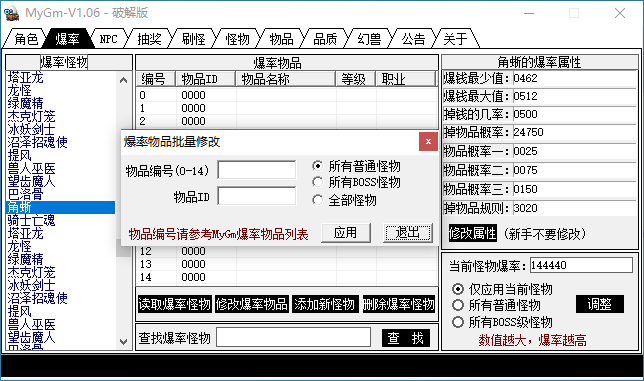Select the highlighted 角蜥 list entry
The image size is (644, 381).
pos(61,207)
